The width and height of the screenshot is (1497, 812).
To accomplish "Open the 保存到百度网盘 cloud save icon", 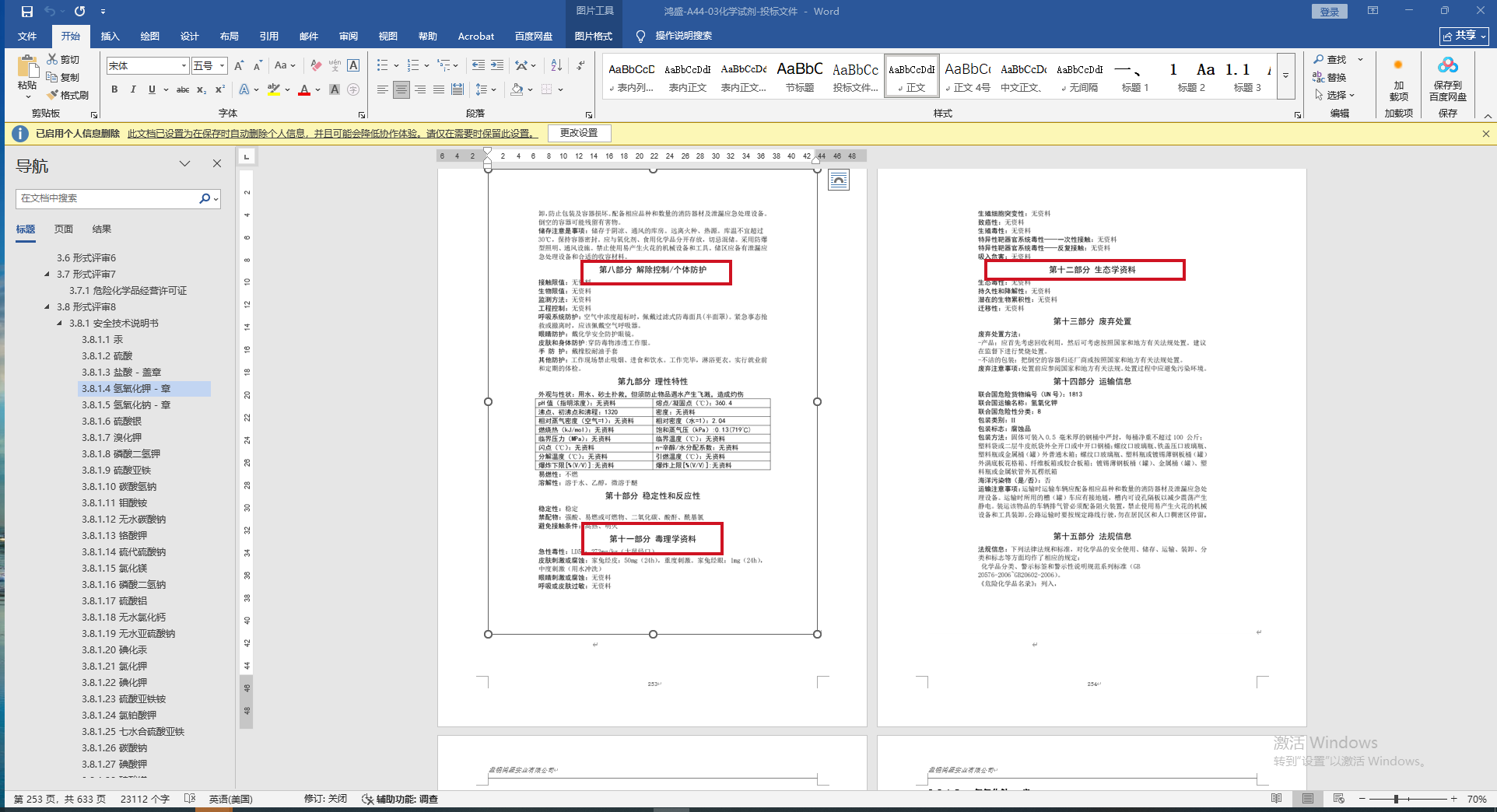I will point(1448,79).
